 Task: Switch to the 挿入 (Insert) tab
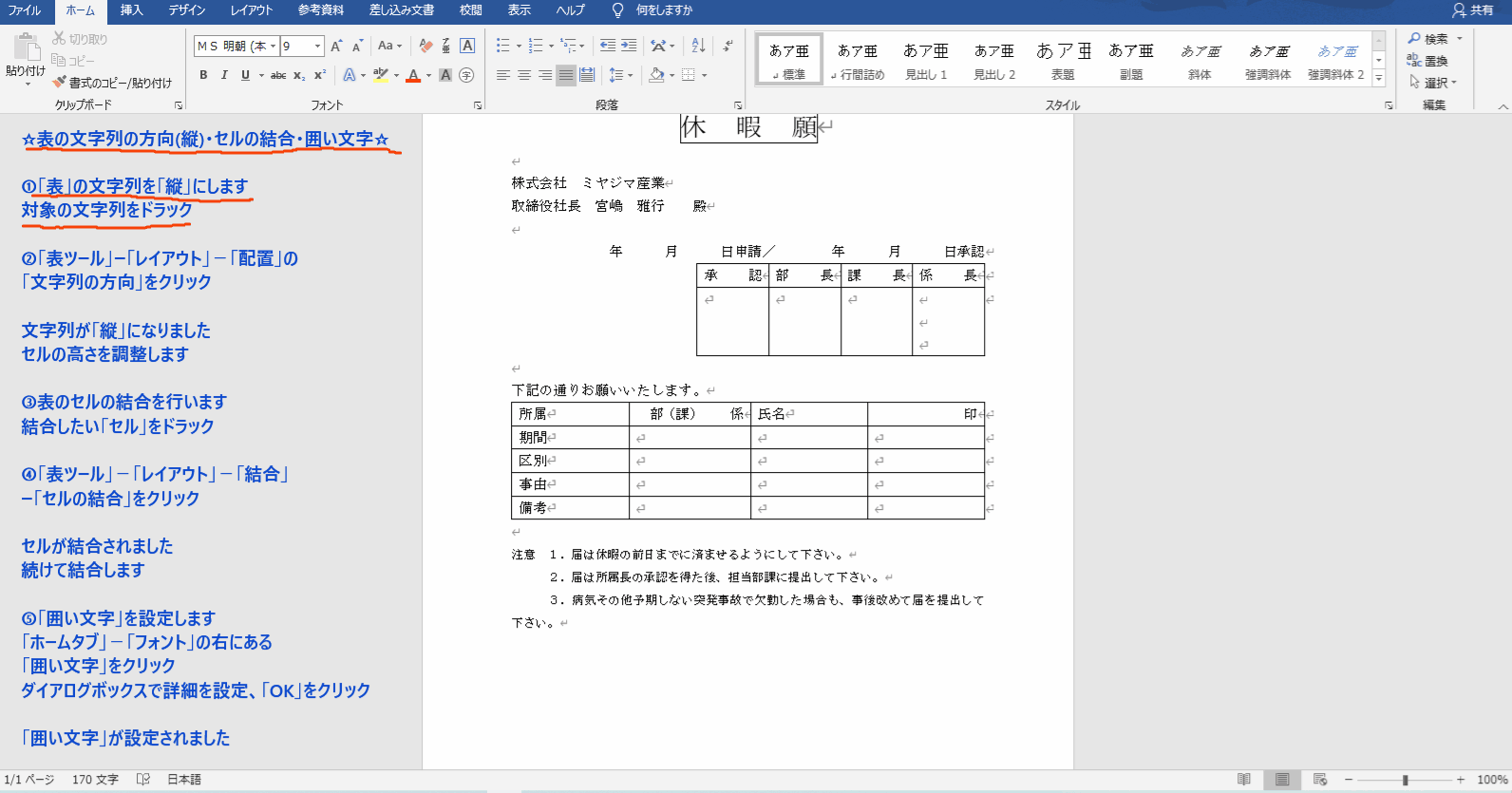(x=131, y=10)
